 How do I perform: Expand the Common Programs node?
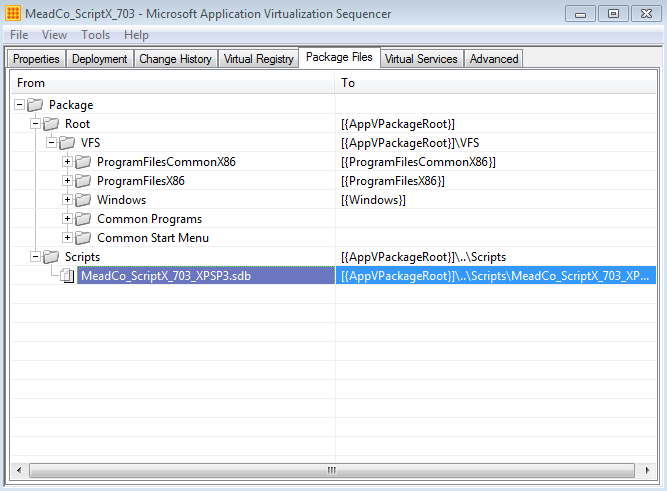[67, 218]
